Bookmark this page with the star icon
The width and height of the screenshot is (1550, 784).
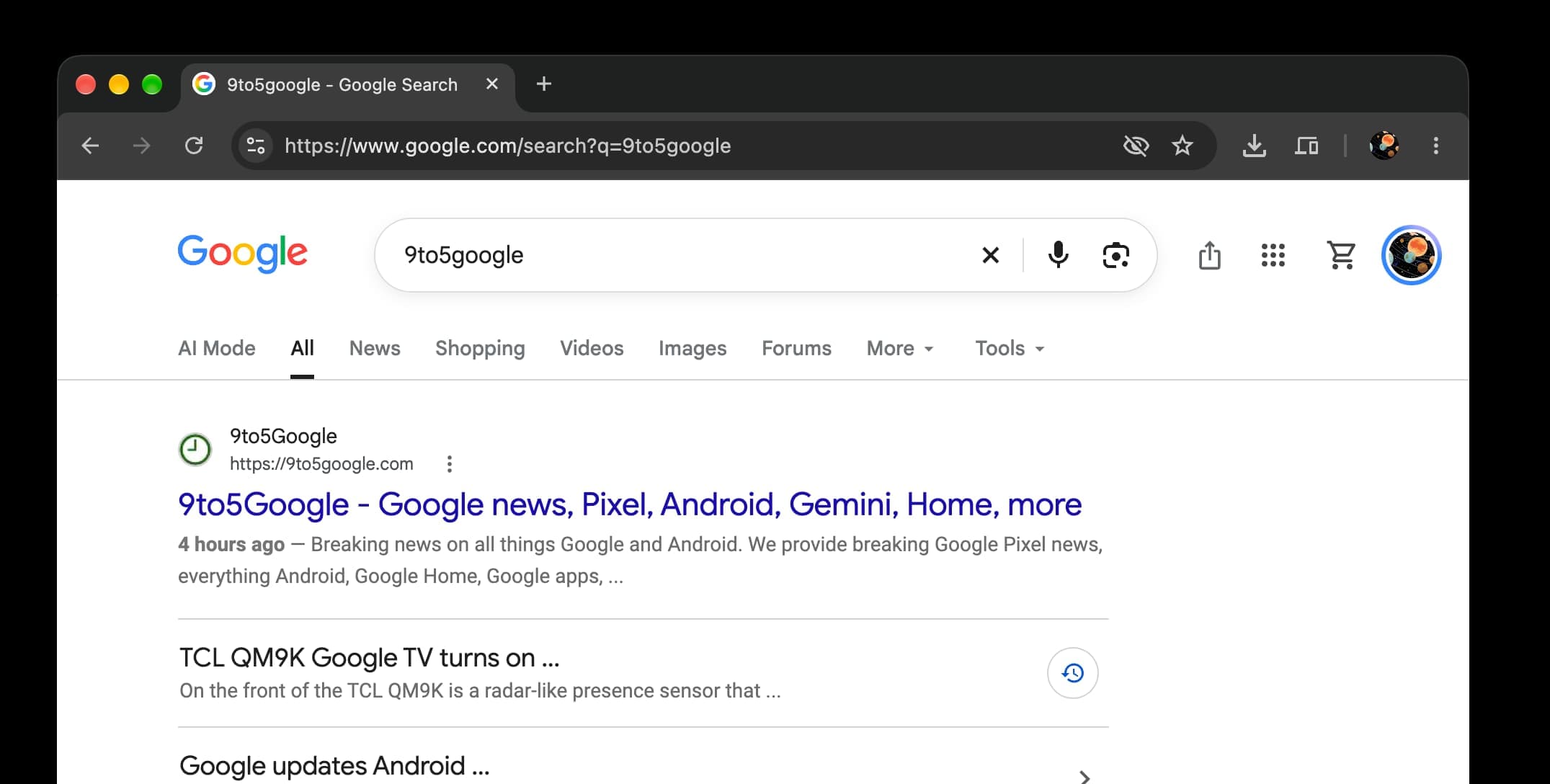1182,146
